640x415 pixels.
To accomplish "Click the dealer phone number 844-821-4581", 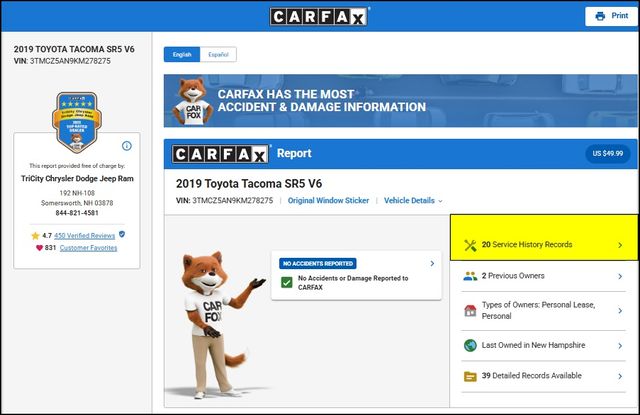I will point(77,213).
